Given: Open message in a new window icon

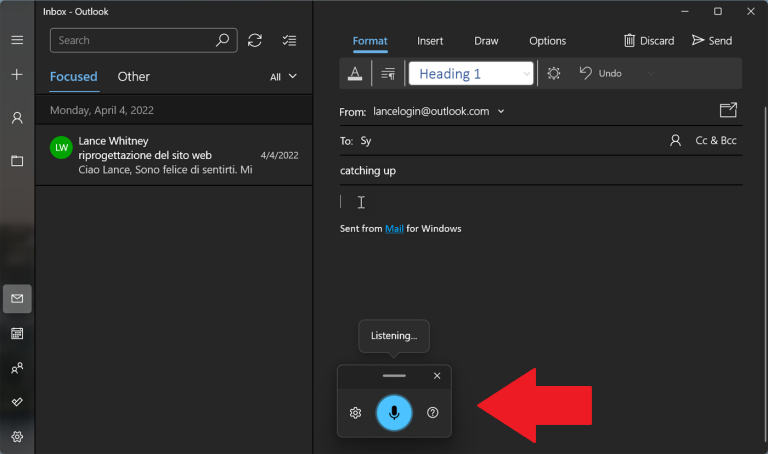Looking at the screenshot, I should click(x=728, y=110).
